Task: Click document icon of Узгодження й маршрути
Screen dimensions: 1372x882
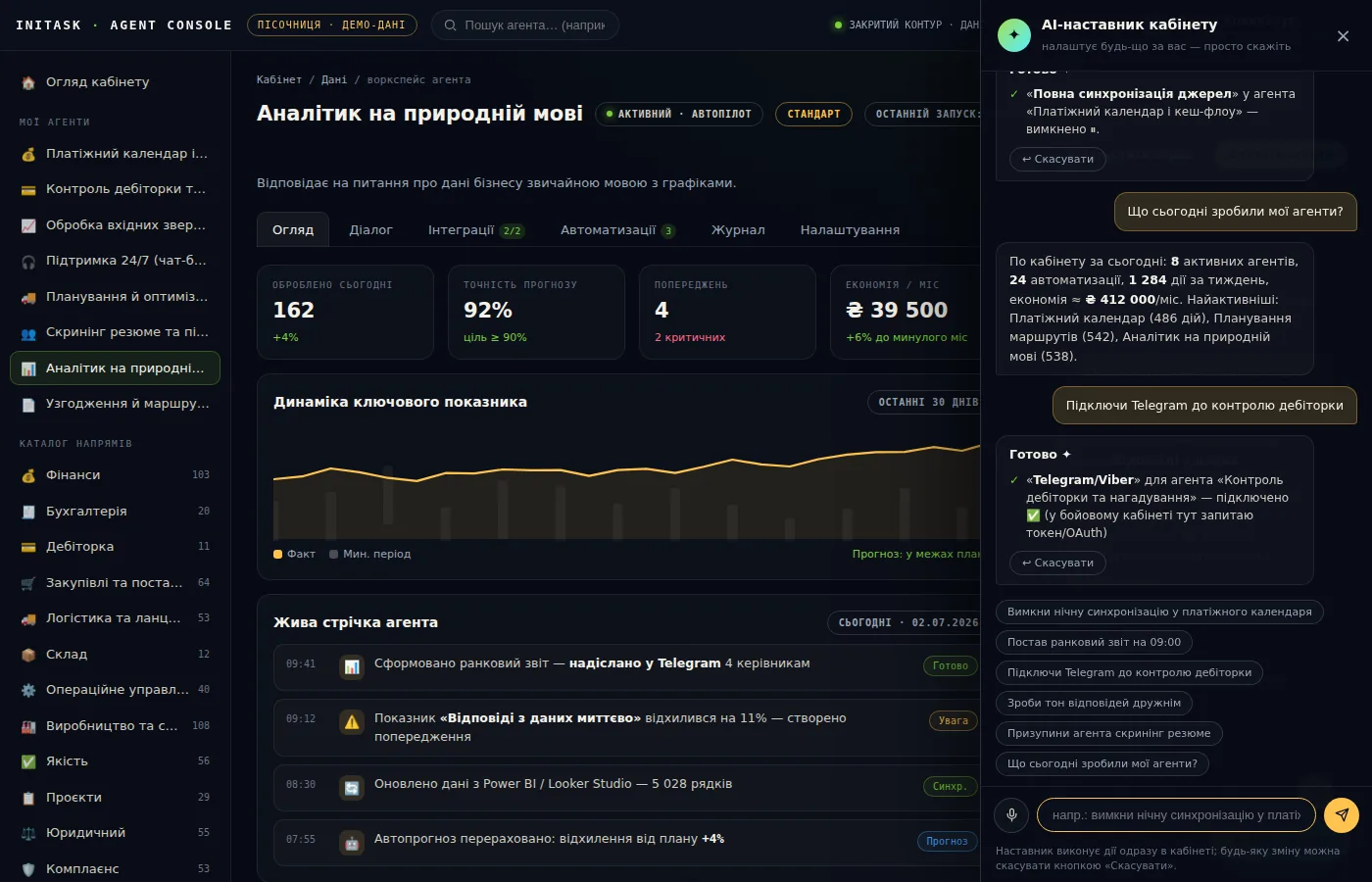Action: pos(28,404)
